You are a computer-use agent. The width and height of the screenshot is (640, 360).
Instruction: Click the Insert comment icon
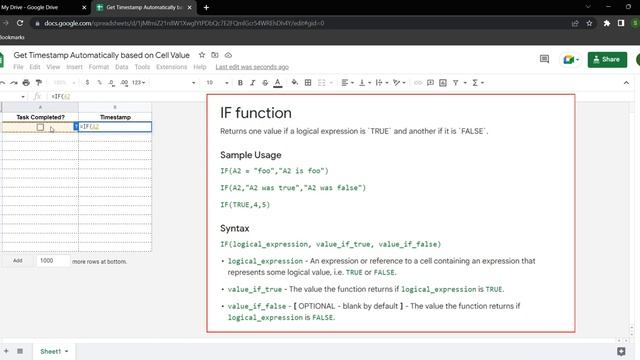tap(430, 83)
